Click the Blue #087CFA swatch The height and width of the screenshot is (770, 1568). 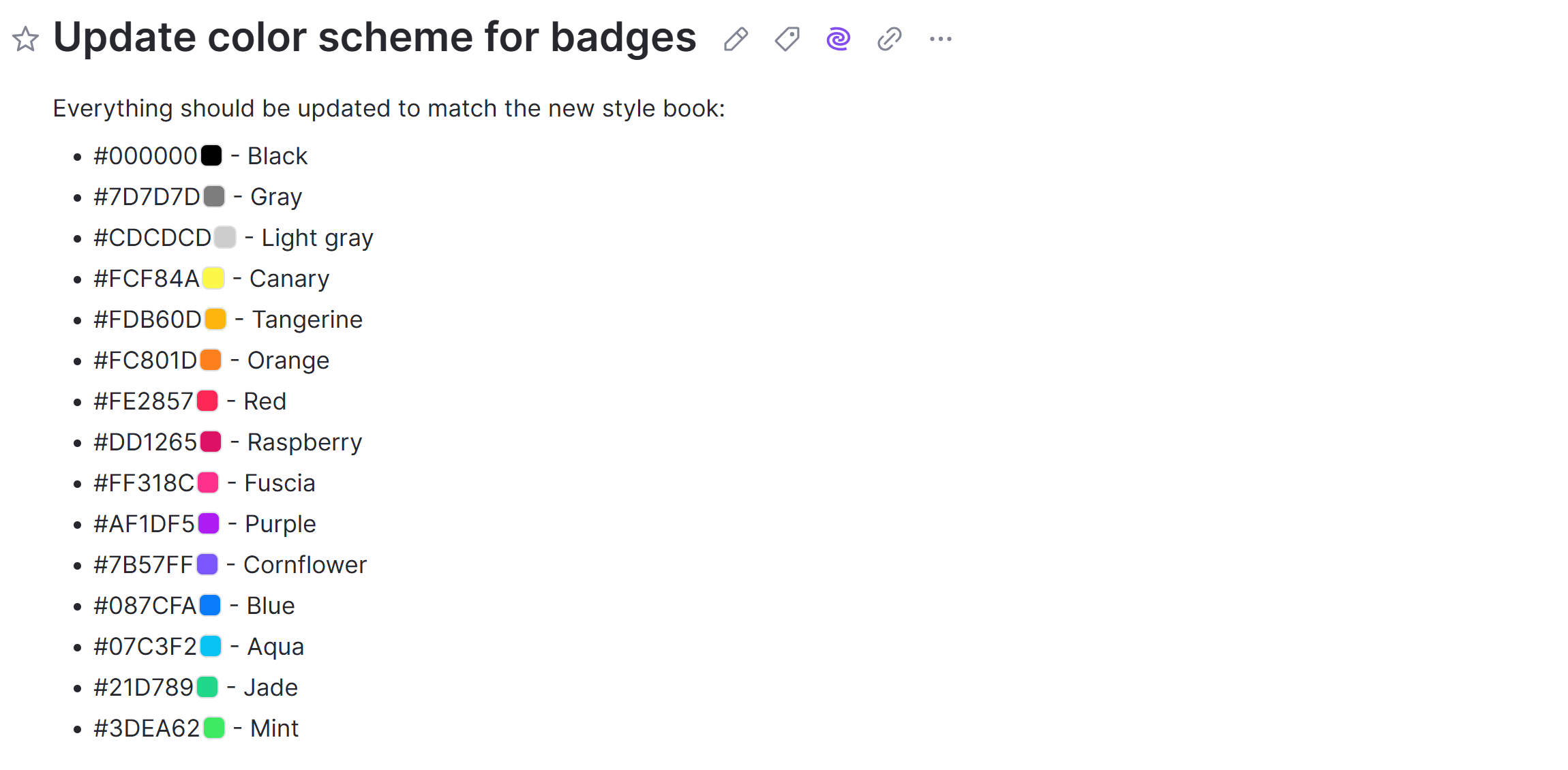(210, 606)
